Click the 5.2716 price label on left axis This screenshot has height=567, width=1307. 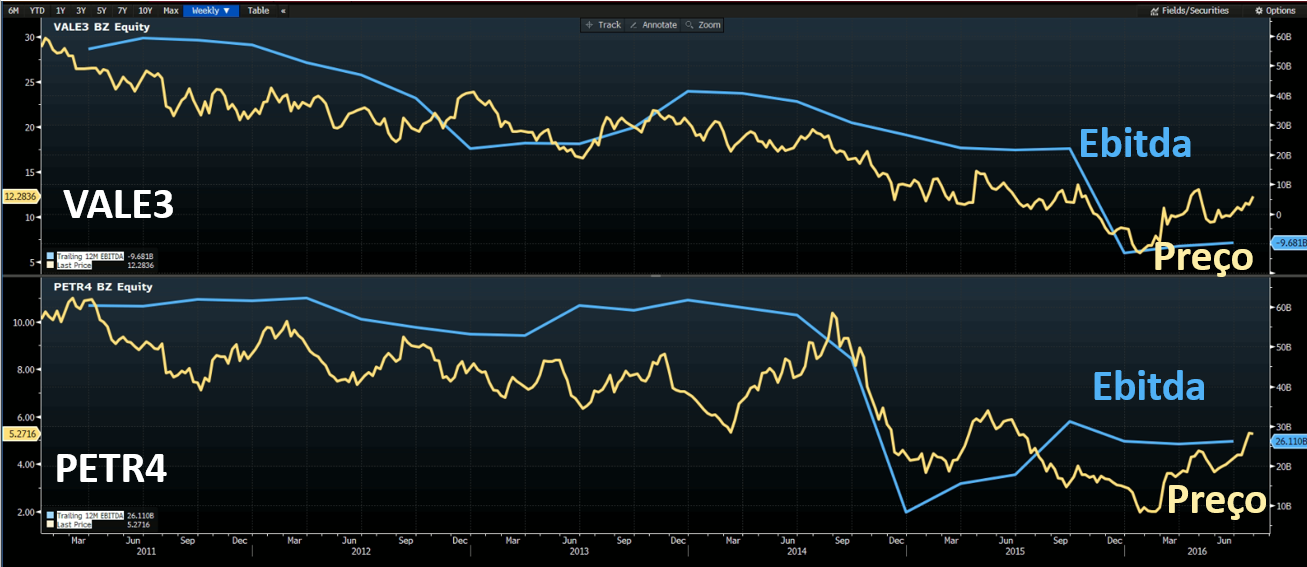point(19,434)
